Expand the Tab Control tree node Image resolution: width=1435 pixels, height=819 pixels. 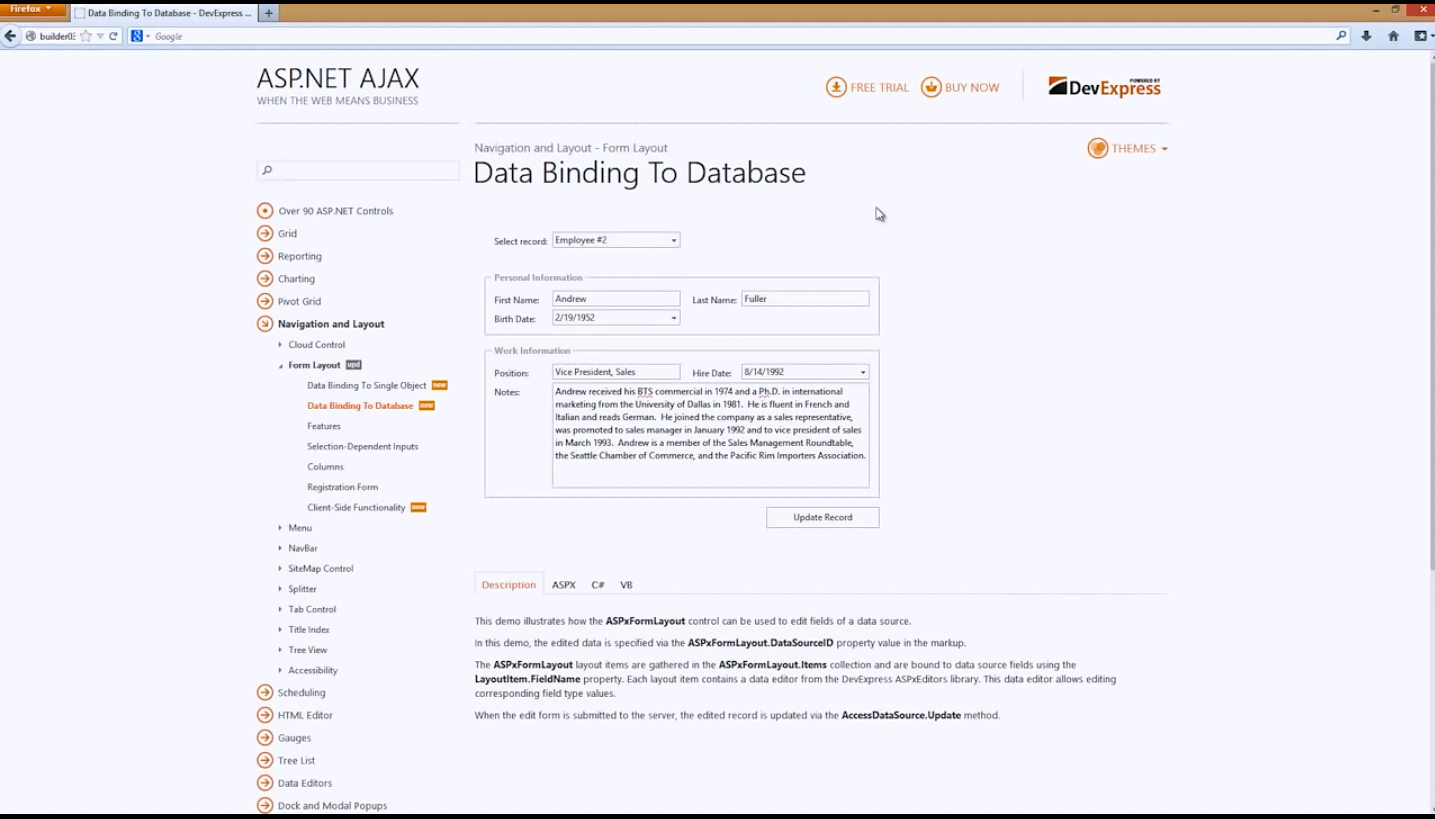pyautogui.click(x=280, y=609)
